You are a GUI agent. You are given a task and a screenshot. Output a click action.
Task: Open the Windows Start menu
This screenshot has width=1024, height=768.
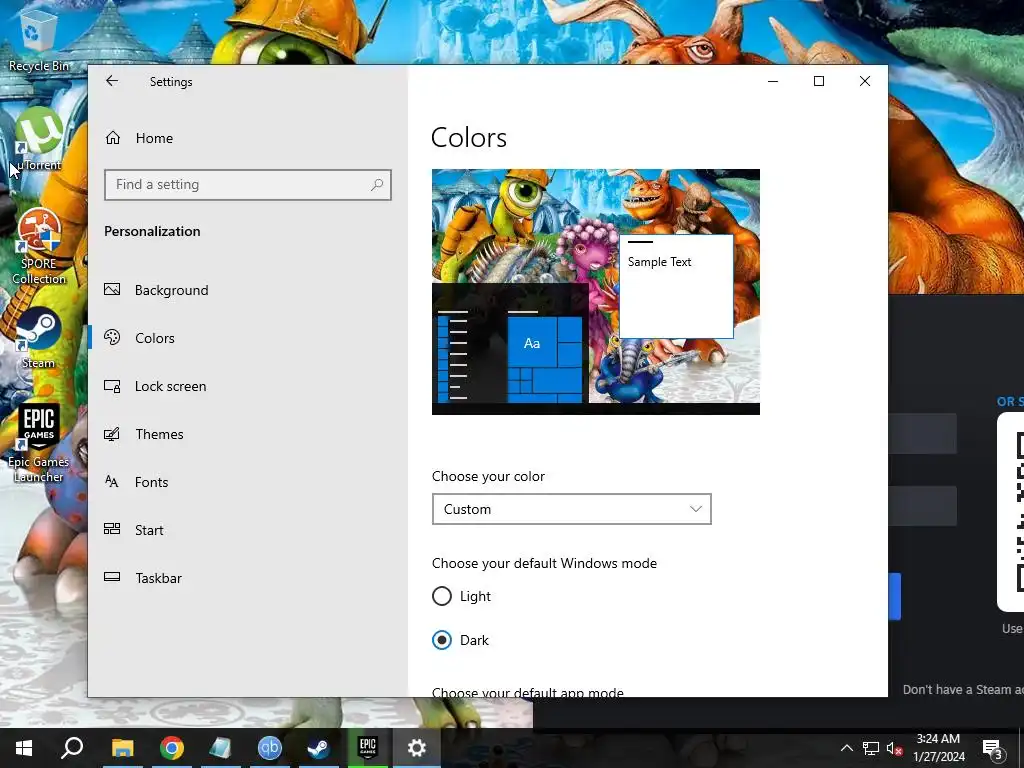pos(24,748)
